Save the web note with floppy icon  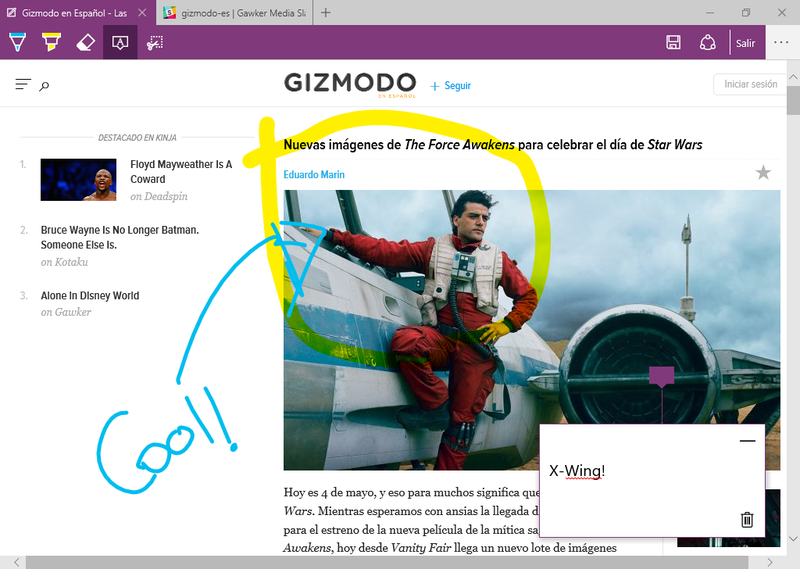click(673, 42)
